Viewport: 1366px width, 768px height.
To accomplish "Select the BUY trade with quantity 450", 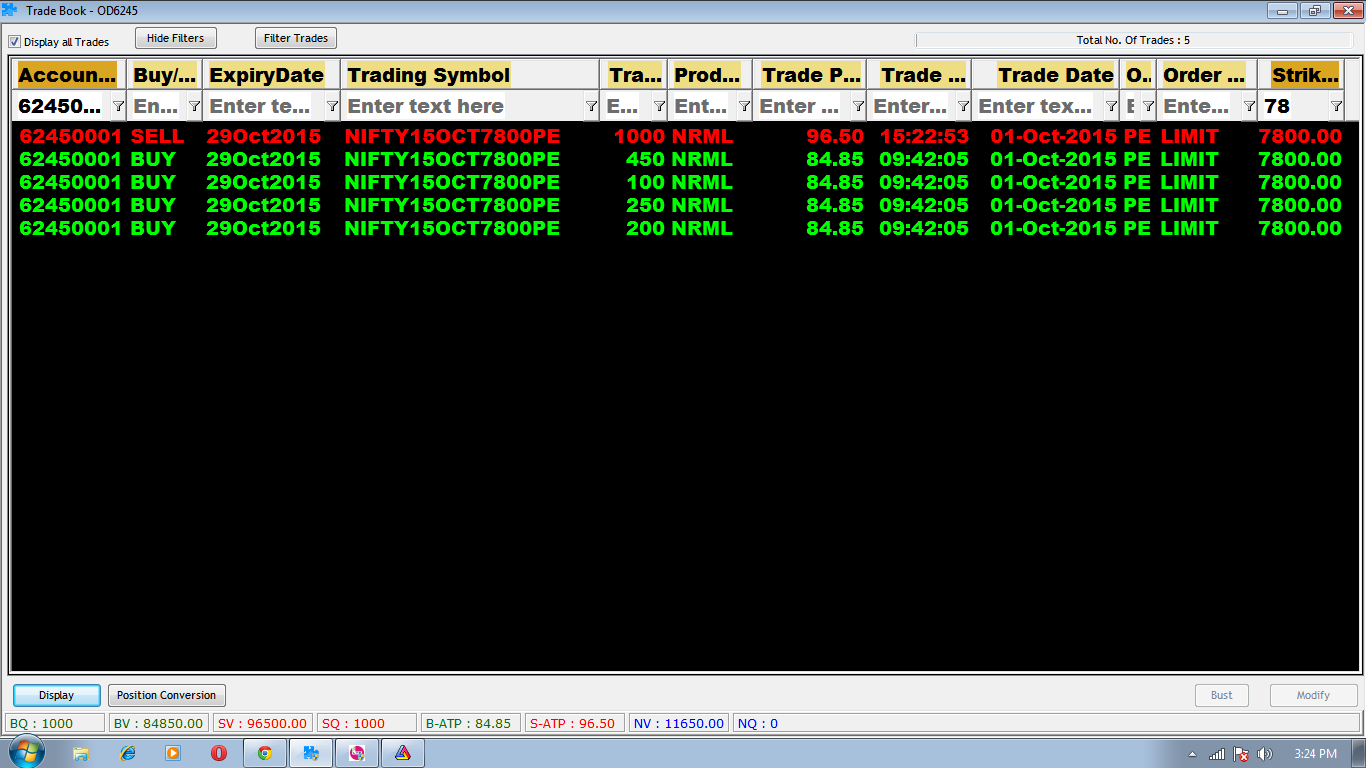I will [x=682, y=159].
